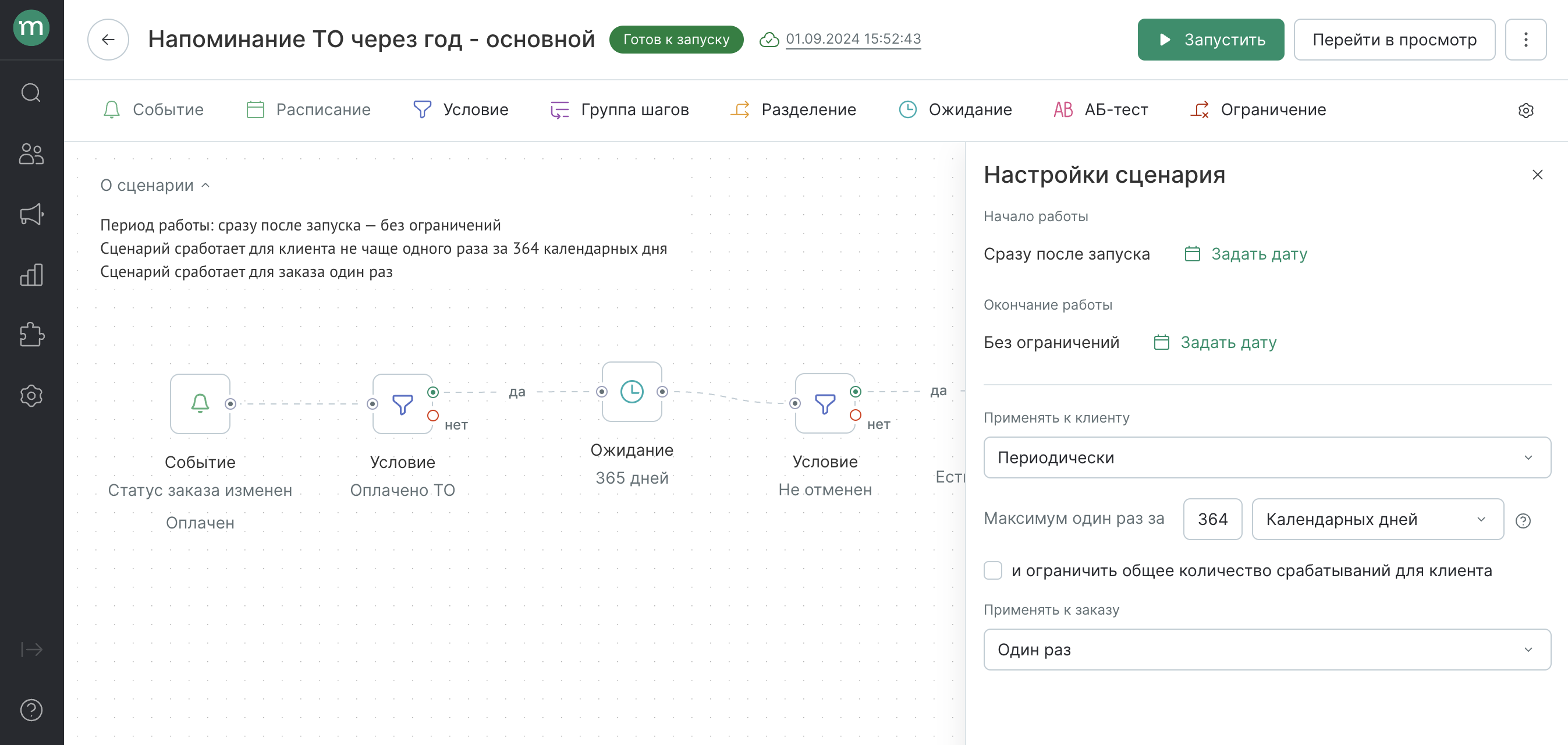Image resolution: width=1568 pixels, height=745 pixels.
Task: Click the 364 days input field
Action: click(x=1212, y=519)
